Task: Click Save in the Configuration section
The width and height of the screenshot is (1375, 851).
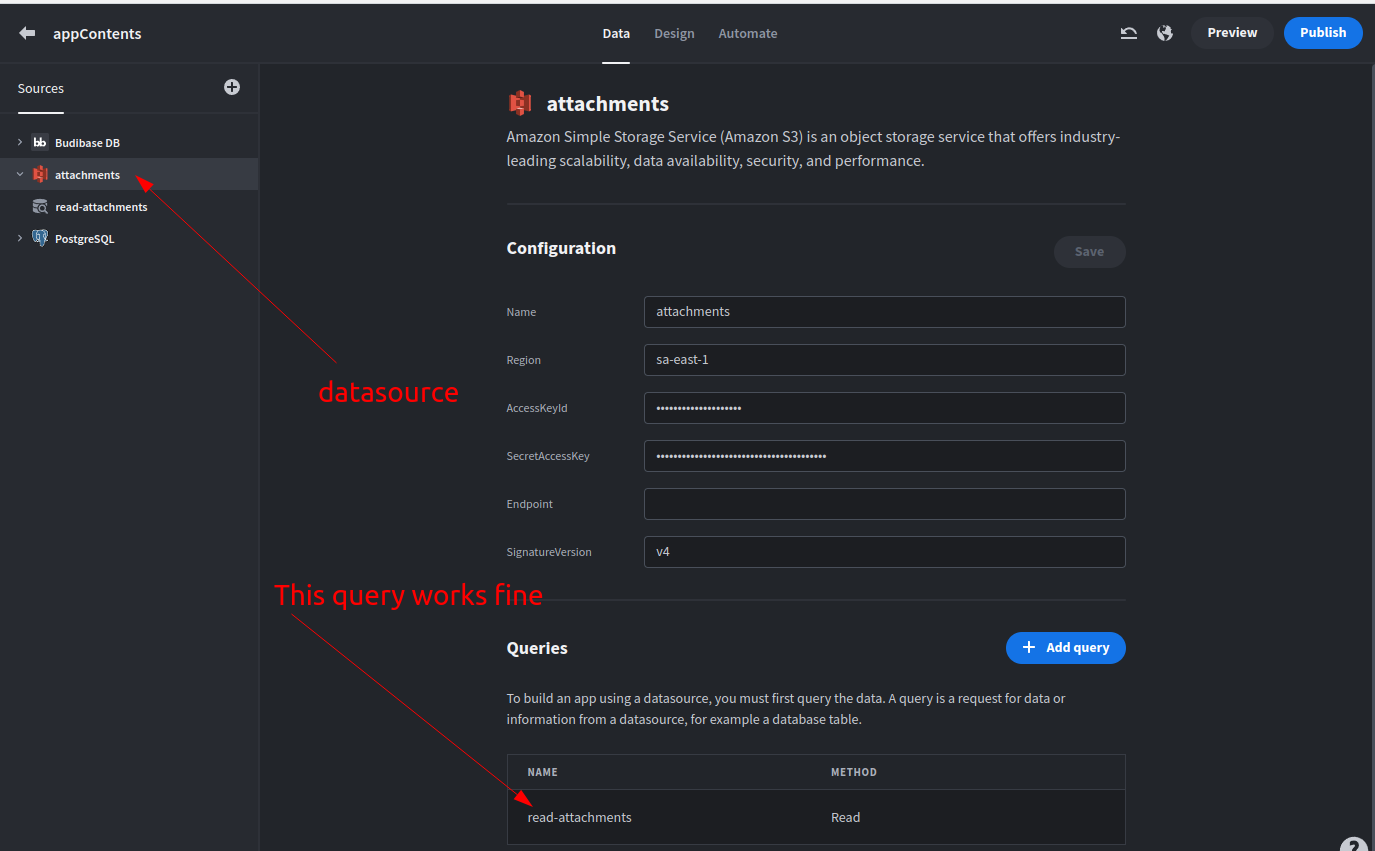Action: pos(1089,251)
